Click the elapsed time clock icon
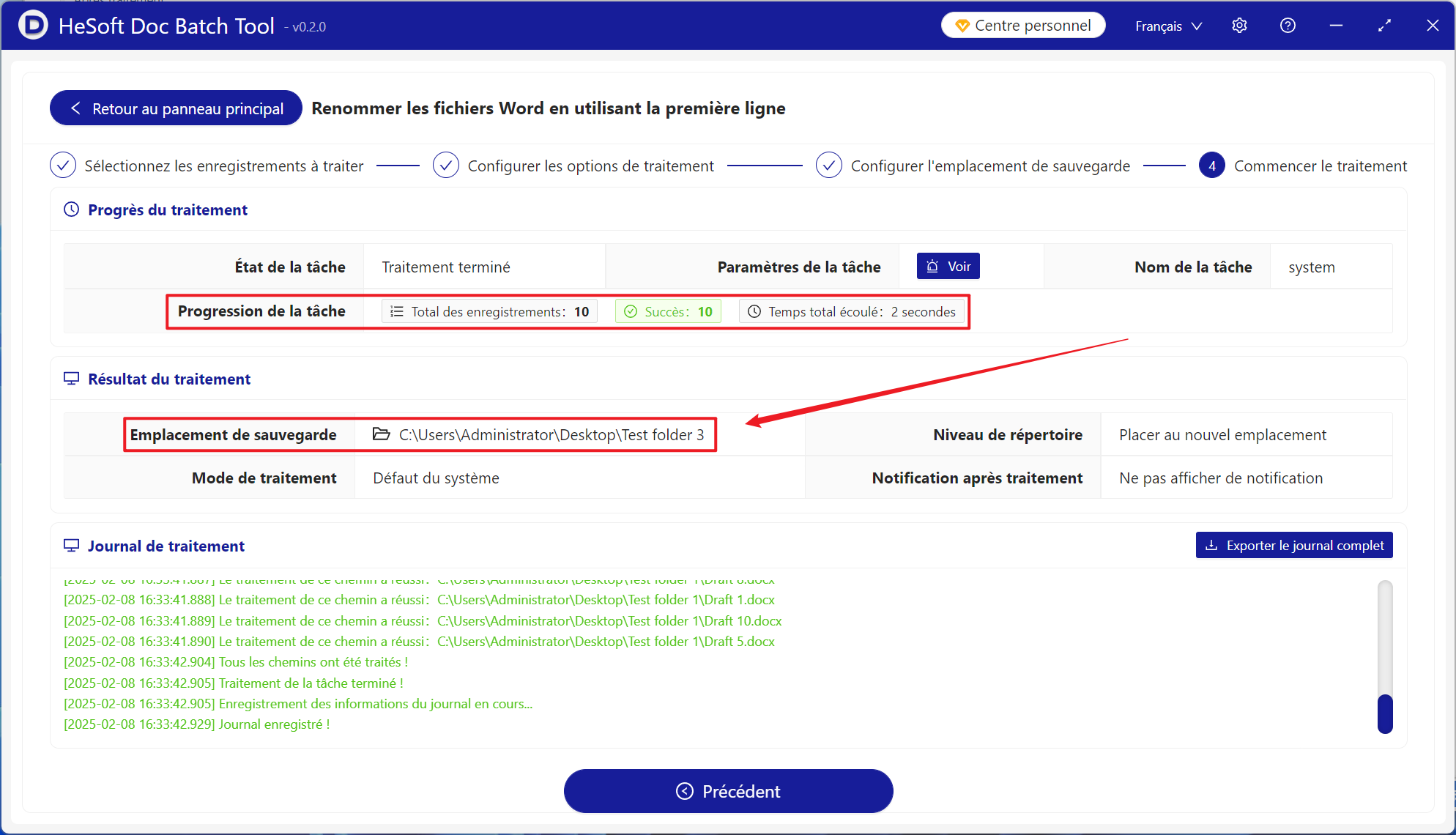The image size is (1456, 835). pos(754,311)
